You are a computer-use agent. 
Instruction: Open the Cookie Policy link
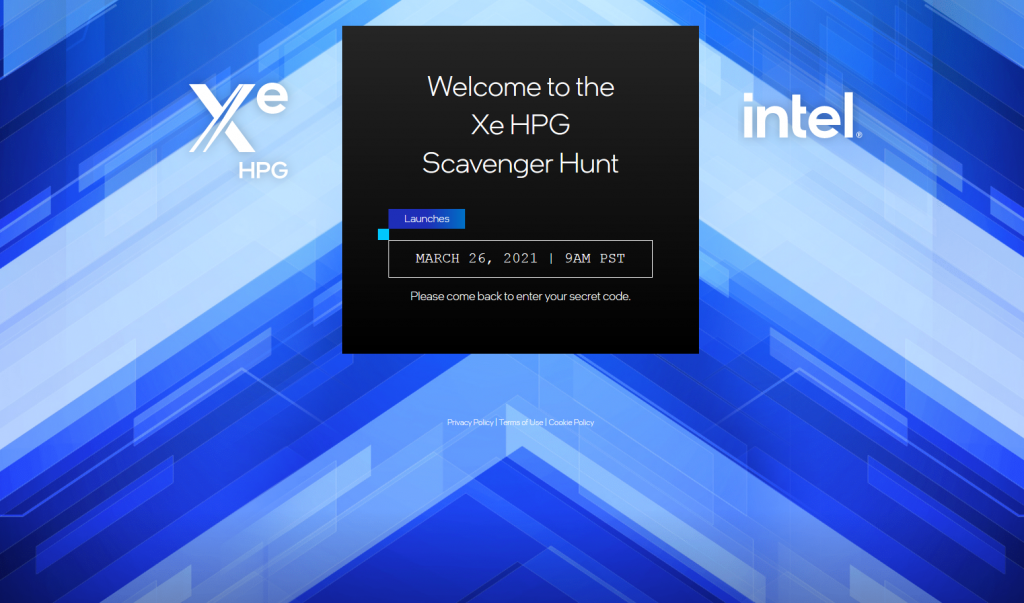point(571,423)
